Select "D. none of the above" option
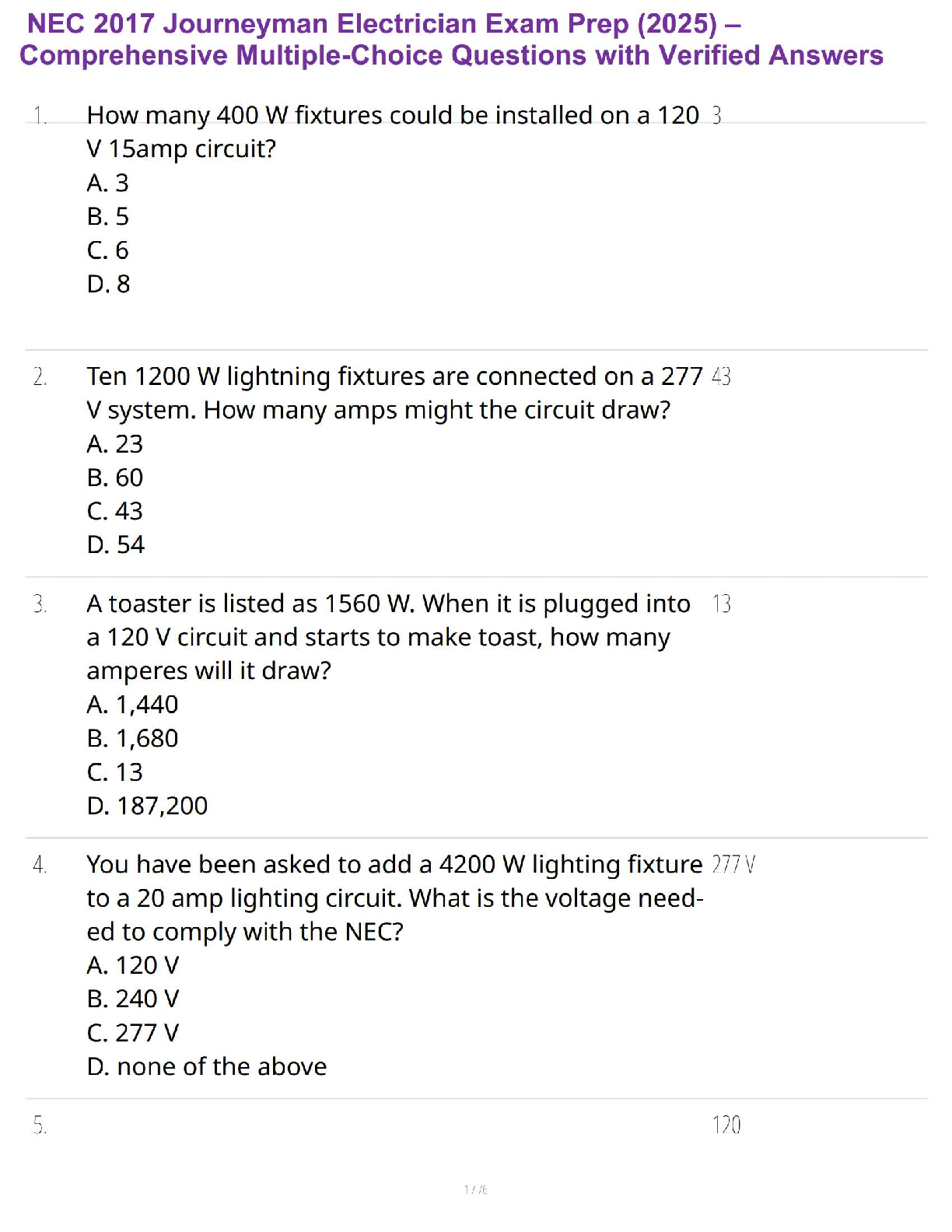The width and height of the screenshot is (952, 1232). [x=206, y=1066]
